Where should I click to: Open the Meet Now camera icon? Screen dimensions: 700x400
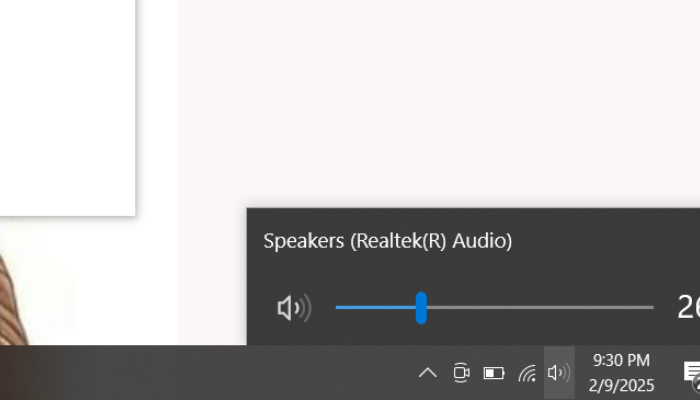[x=461, y=373]
